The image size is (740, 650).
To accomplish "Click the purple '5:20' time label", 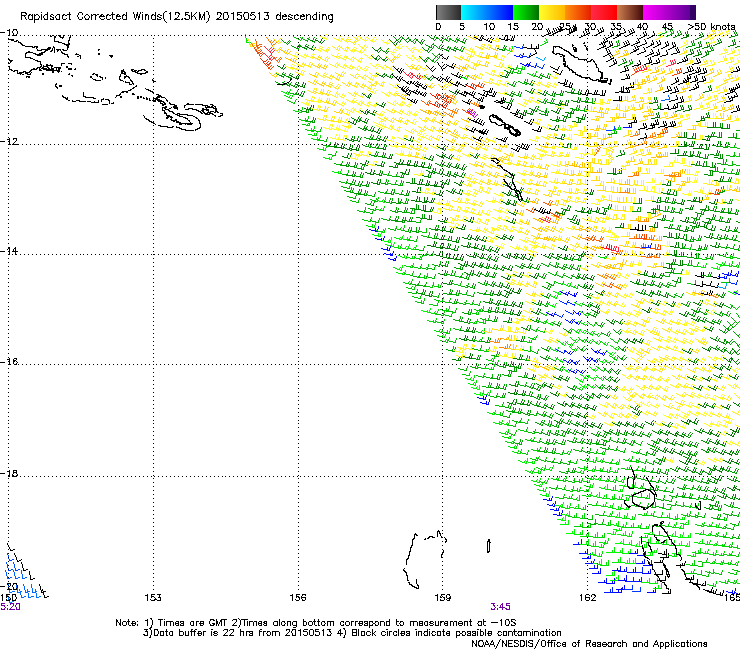I will 10,607.
